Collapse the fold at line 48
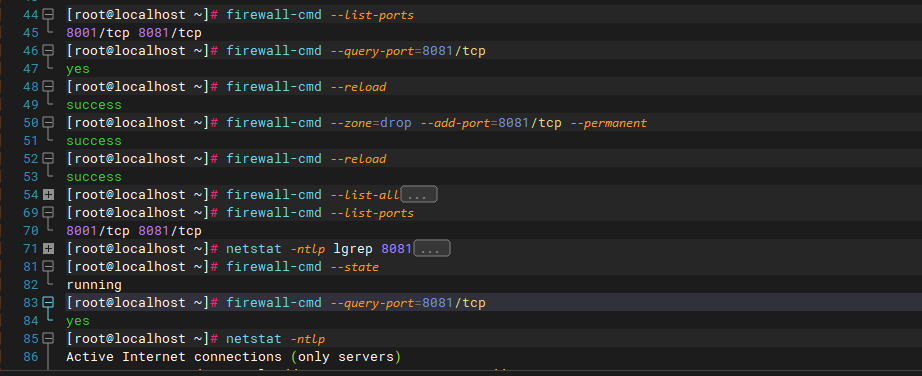Viewport: 922px width, 376px height. (48, 86)
